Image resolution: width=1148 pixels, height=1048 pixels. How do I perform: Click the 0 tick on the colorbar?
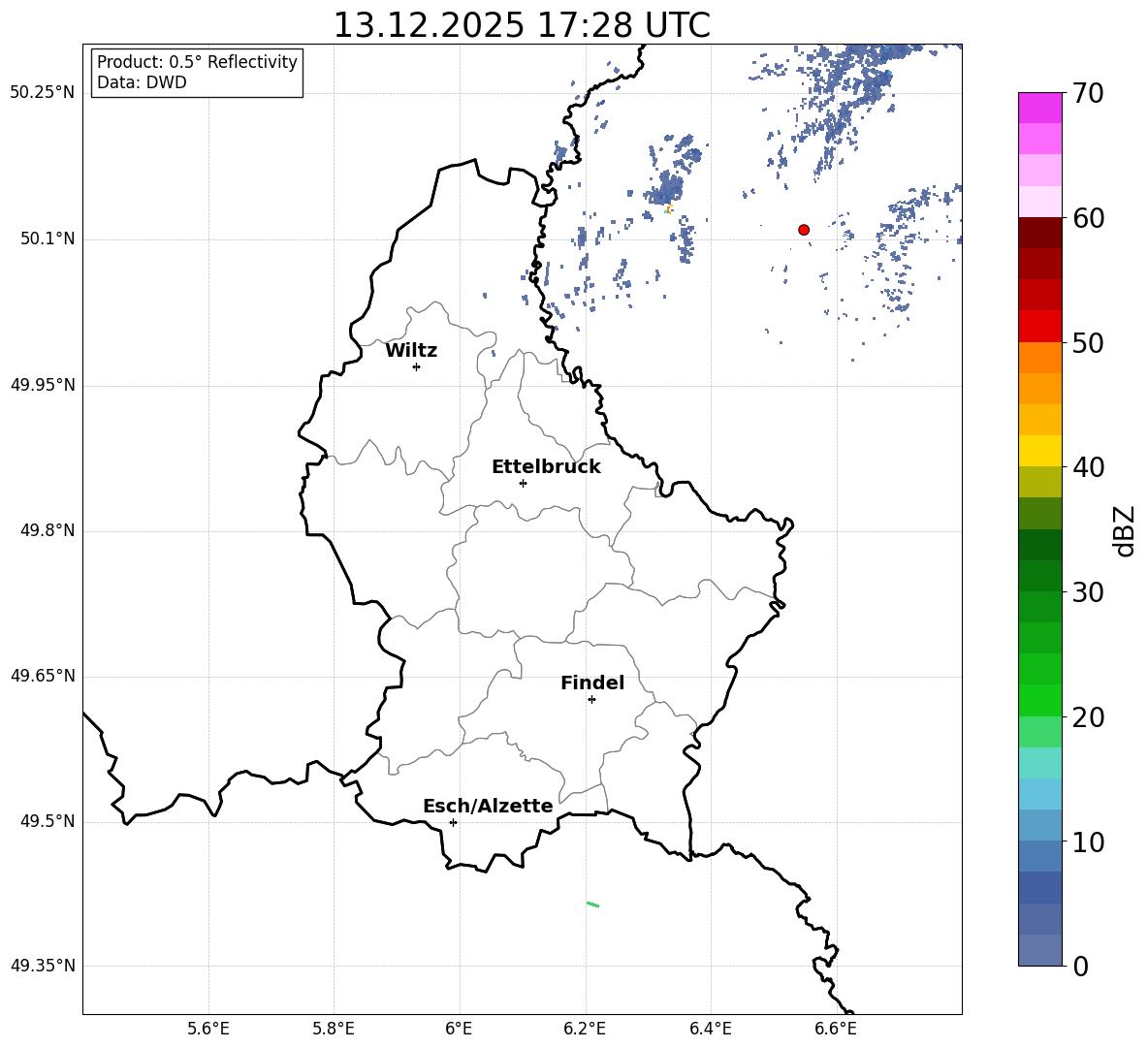pos(1081,966)
